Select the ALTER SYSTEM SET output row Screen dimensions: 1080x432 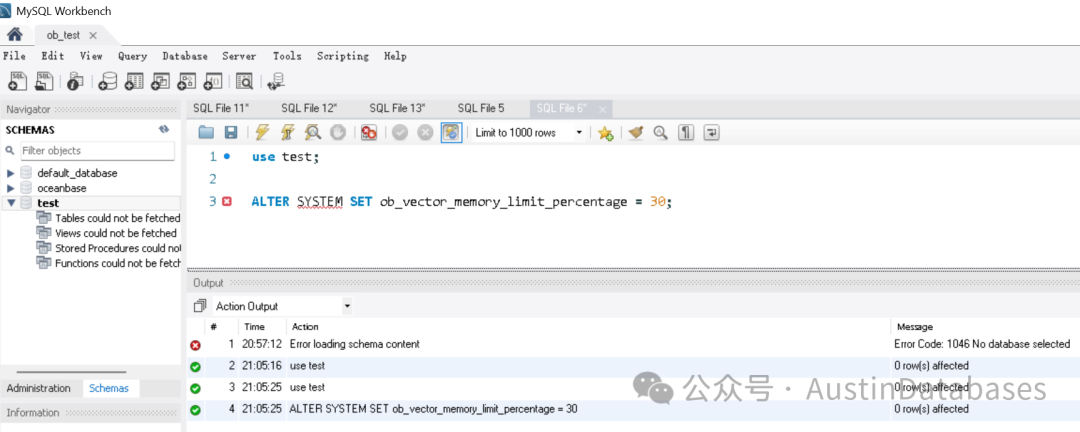click(632, 409)
